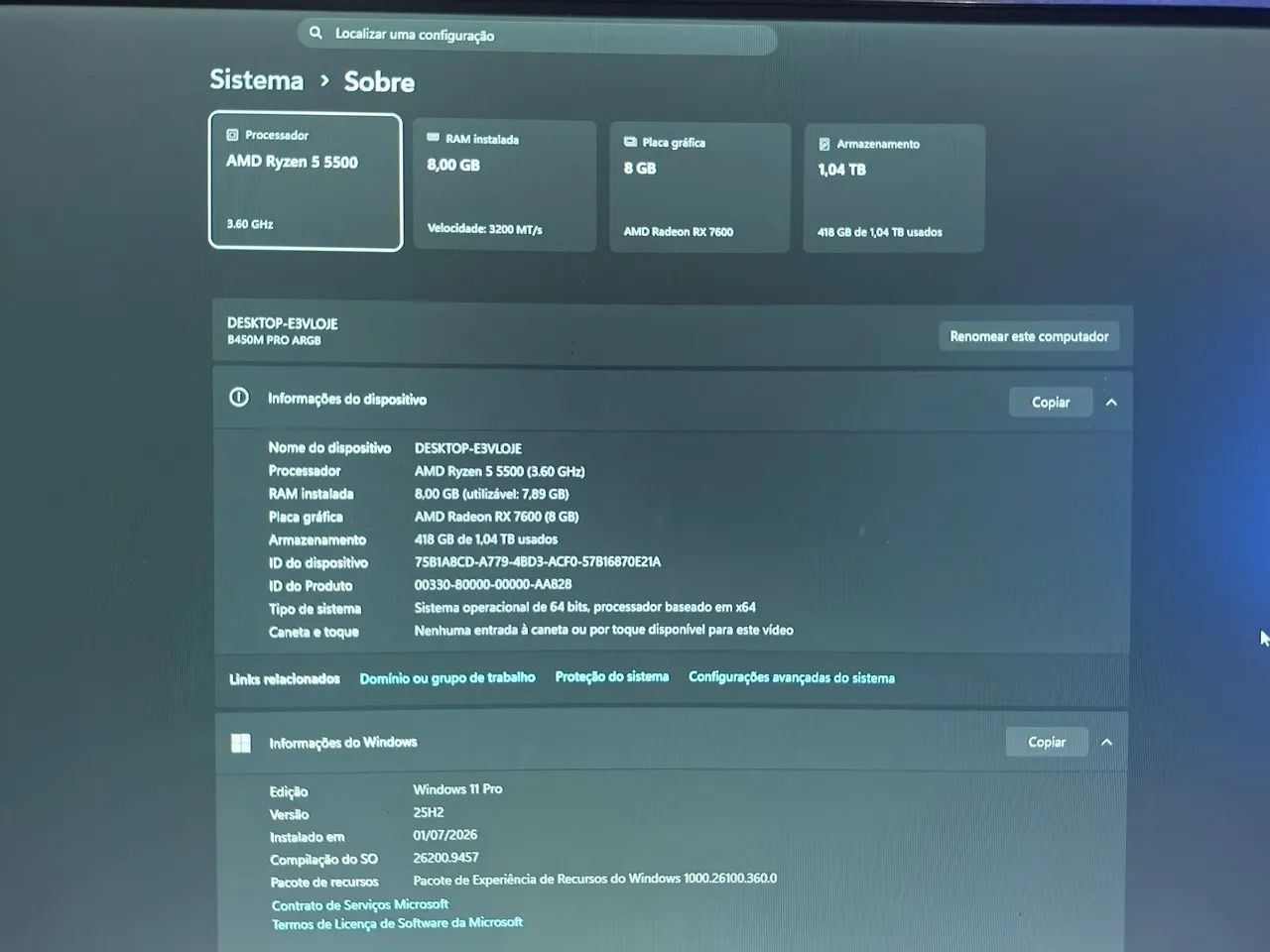
Task: Click the processor chip icon
Action: tap(232, 135)
